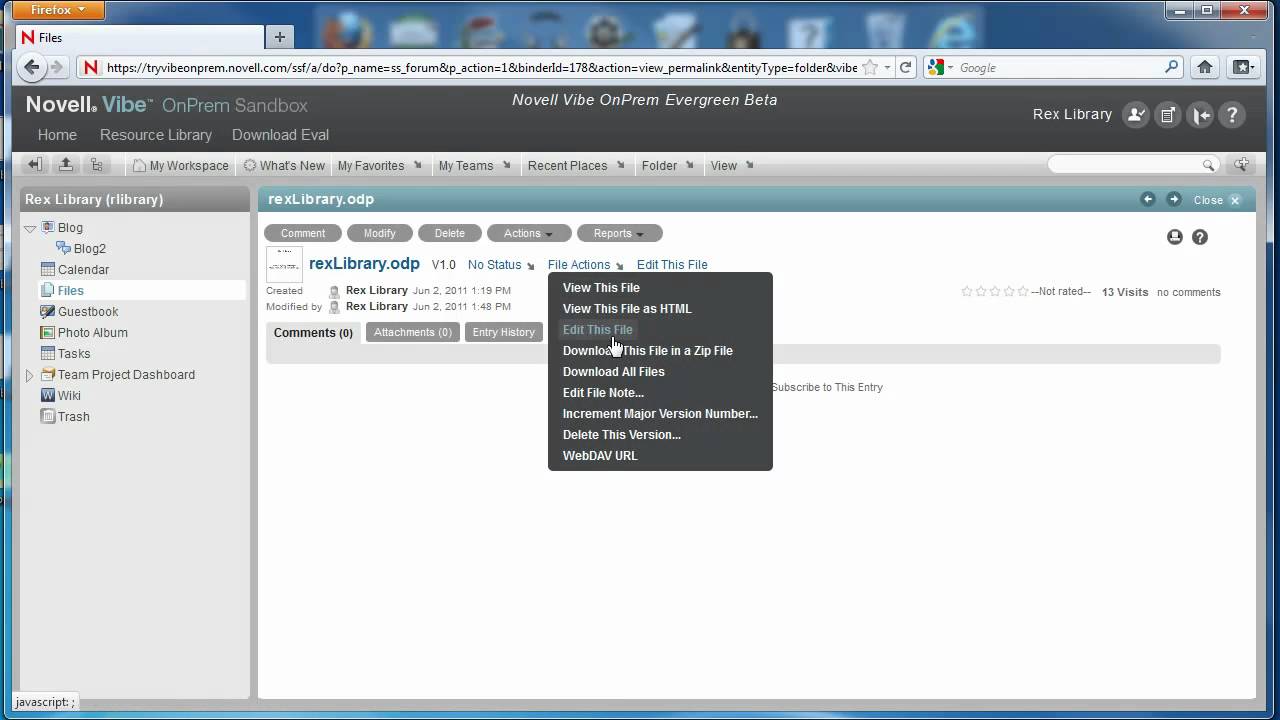Open Trash in sidebar tree

(x=74, y=417)
